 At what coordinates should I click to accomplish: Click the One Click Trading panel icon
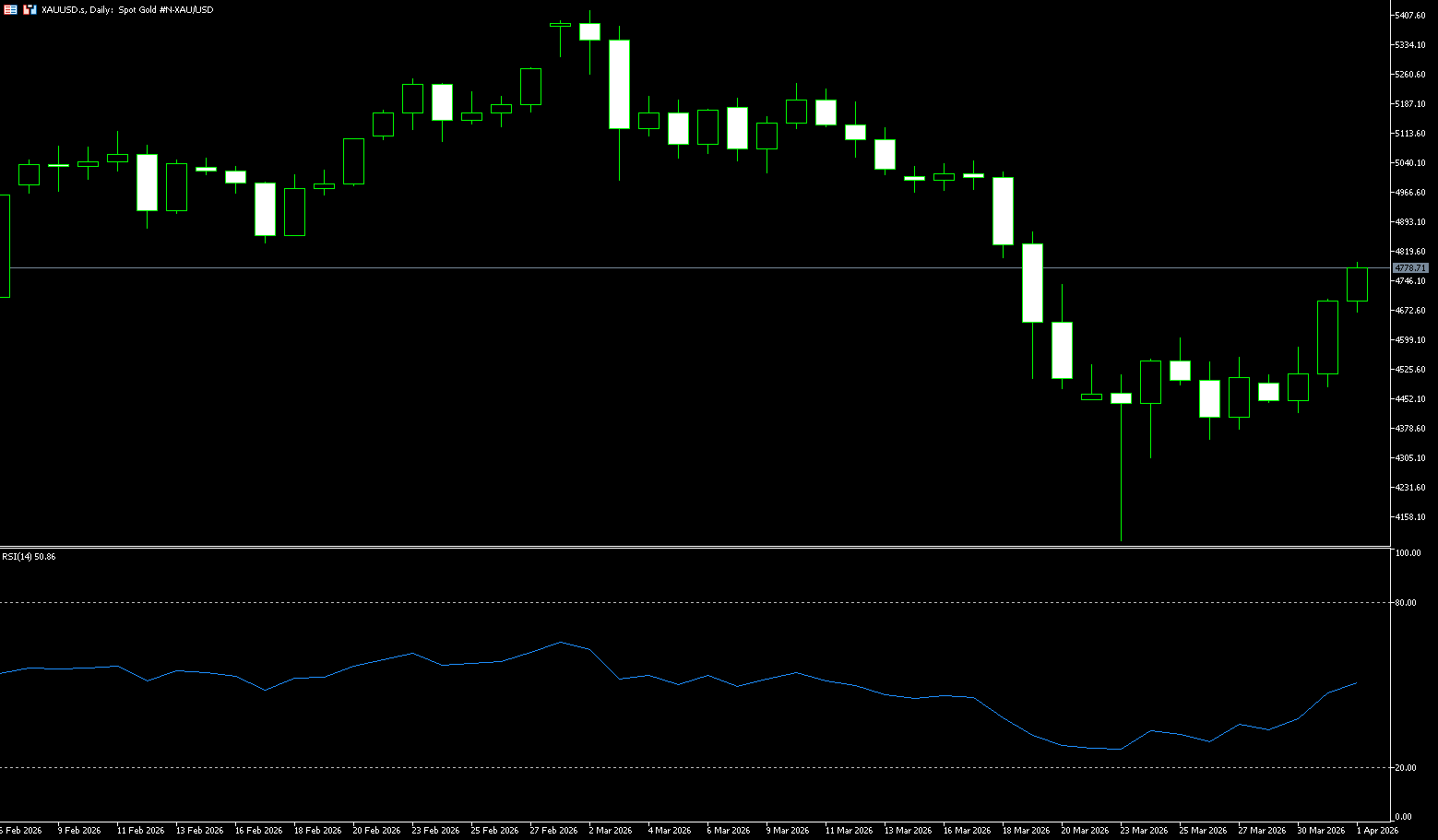tap(11, 9)
